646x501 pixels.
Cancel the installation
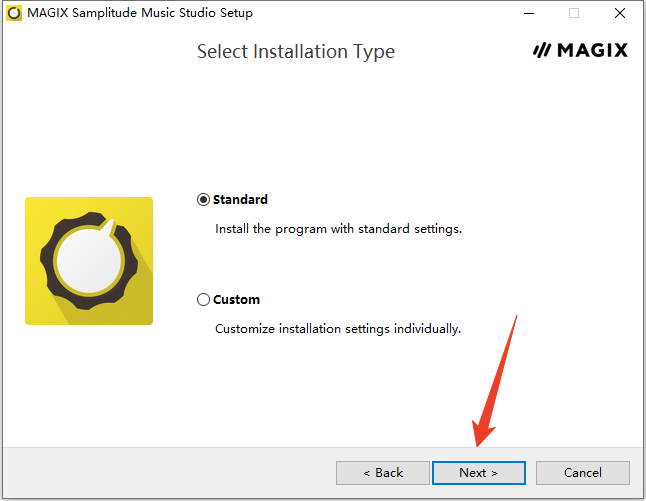tap(582, 472)
